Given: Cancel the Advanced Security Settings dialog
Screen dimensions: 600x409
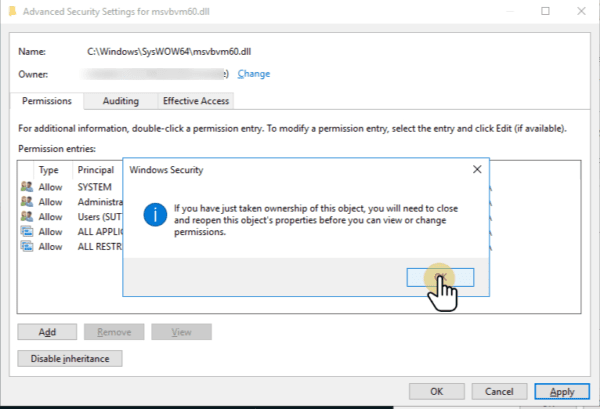Looking at the screenshot, I should tap(498, 391).
